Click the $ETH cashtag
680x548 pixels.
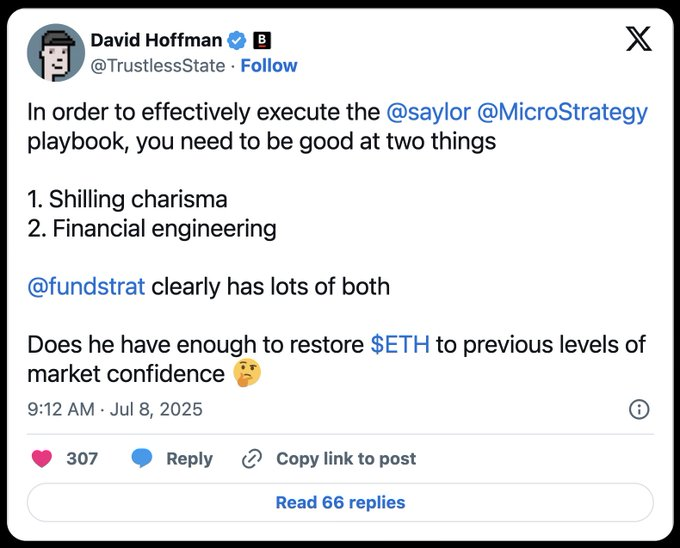(x=400, y=345)
